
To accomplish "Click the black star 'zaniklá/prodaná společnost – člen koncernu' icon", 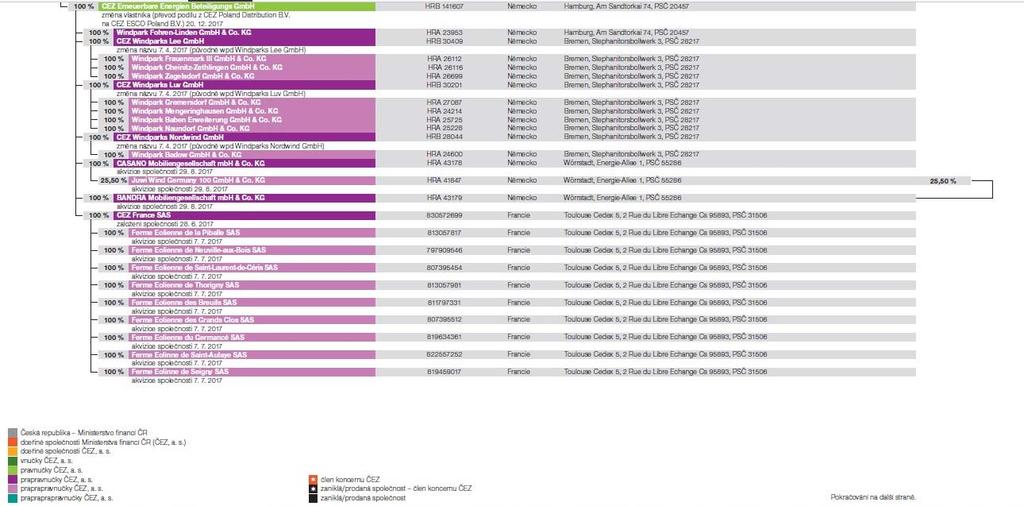I will 312,489.
